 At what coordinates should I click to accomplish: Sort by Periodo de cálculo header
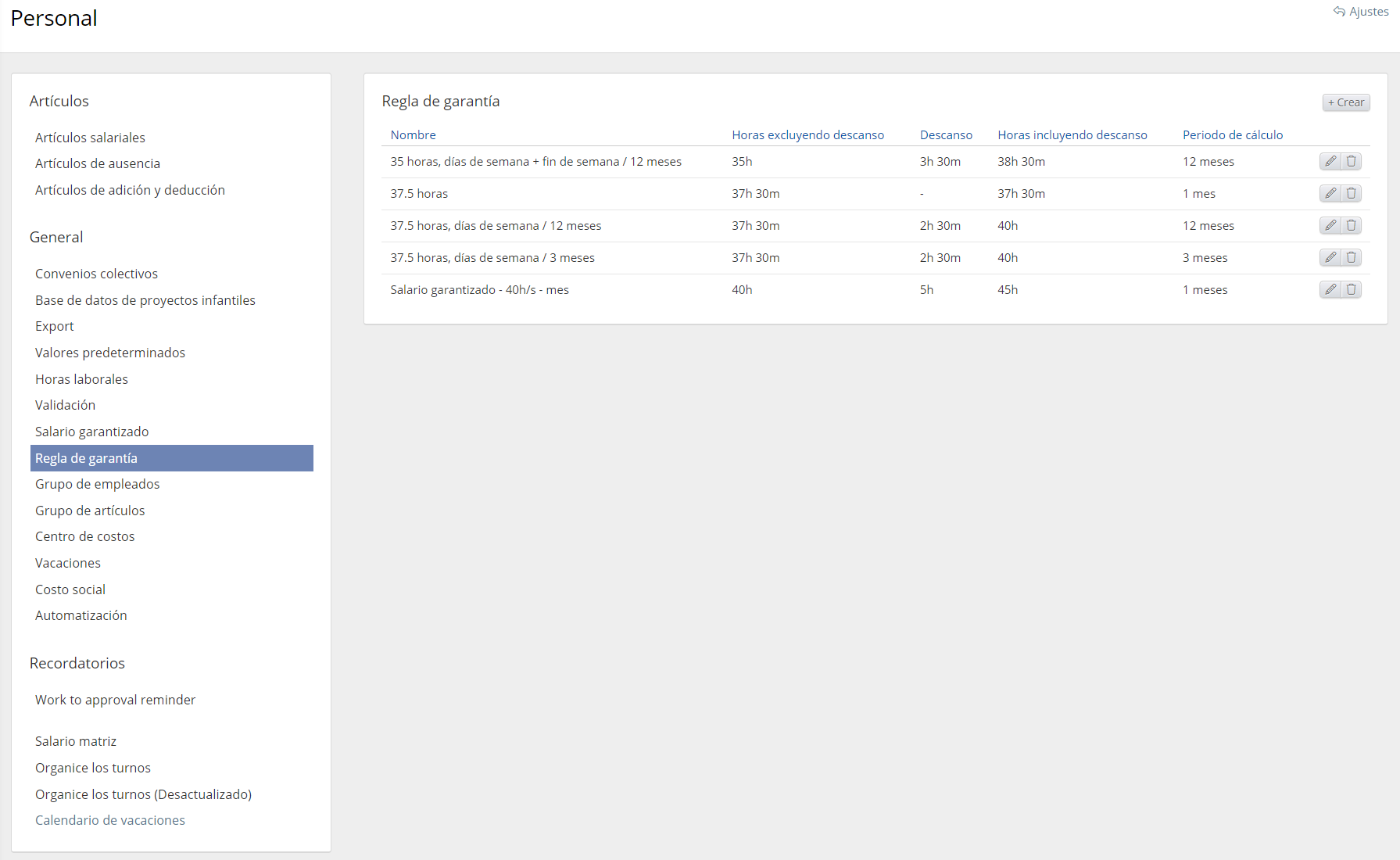coord(1232,135)
